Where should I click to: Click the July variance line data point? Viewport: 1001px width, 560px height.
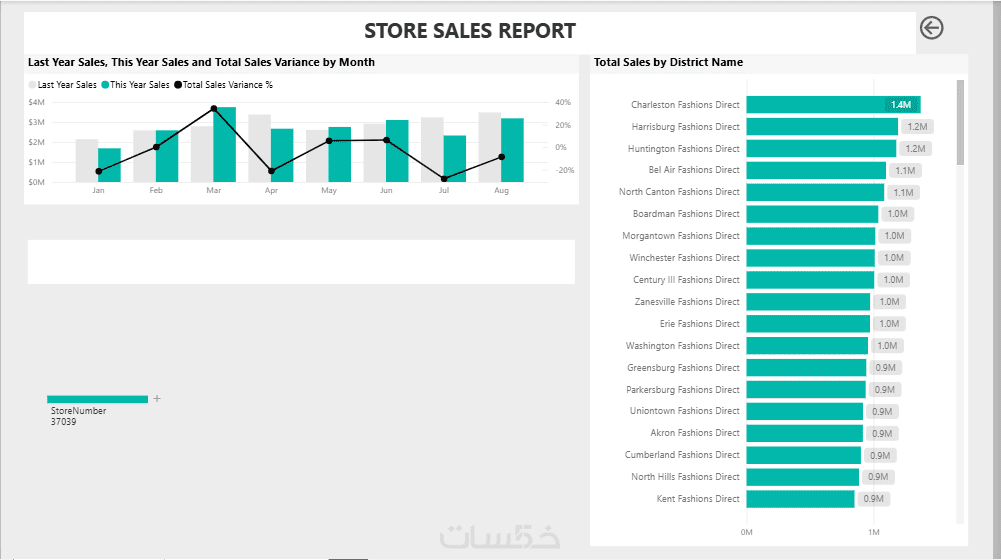pyautogui.click(x=443, y=179)
